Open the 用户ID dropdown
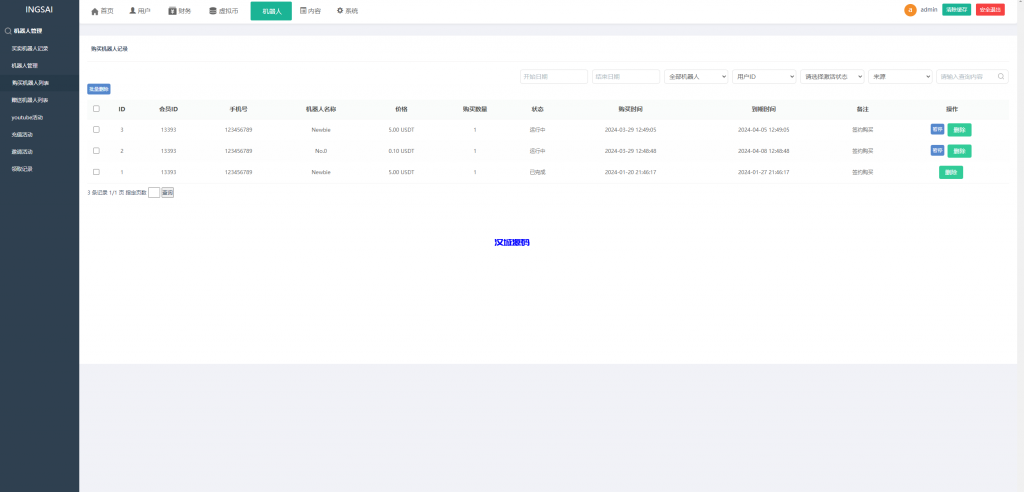 [764, 76]
